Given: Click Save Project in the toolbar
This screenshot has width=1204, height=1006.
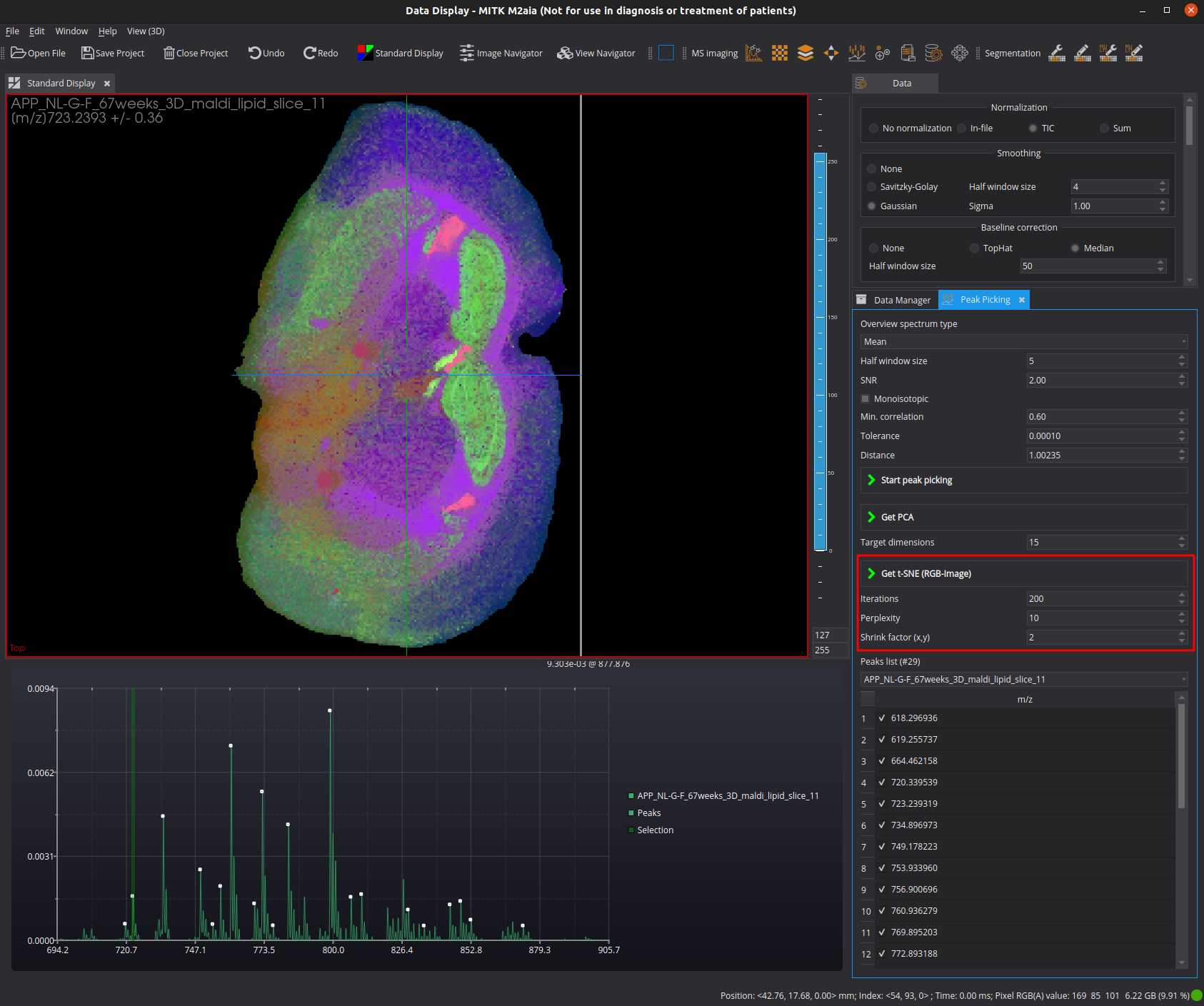Looking at the screenshot, I should 113,53.
